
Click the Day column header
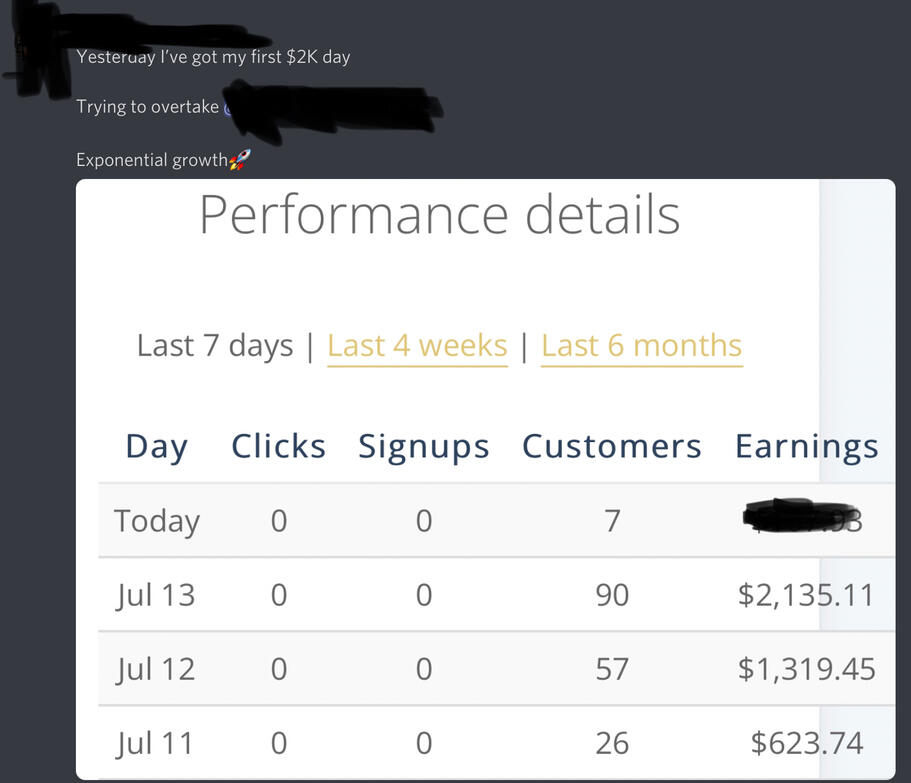pyautogui.click(x=156, y=447)
